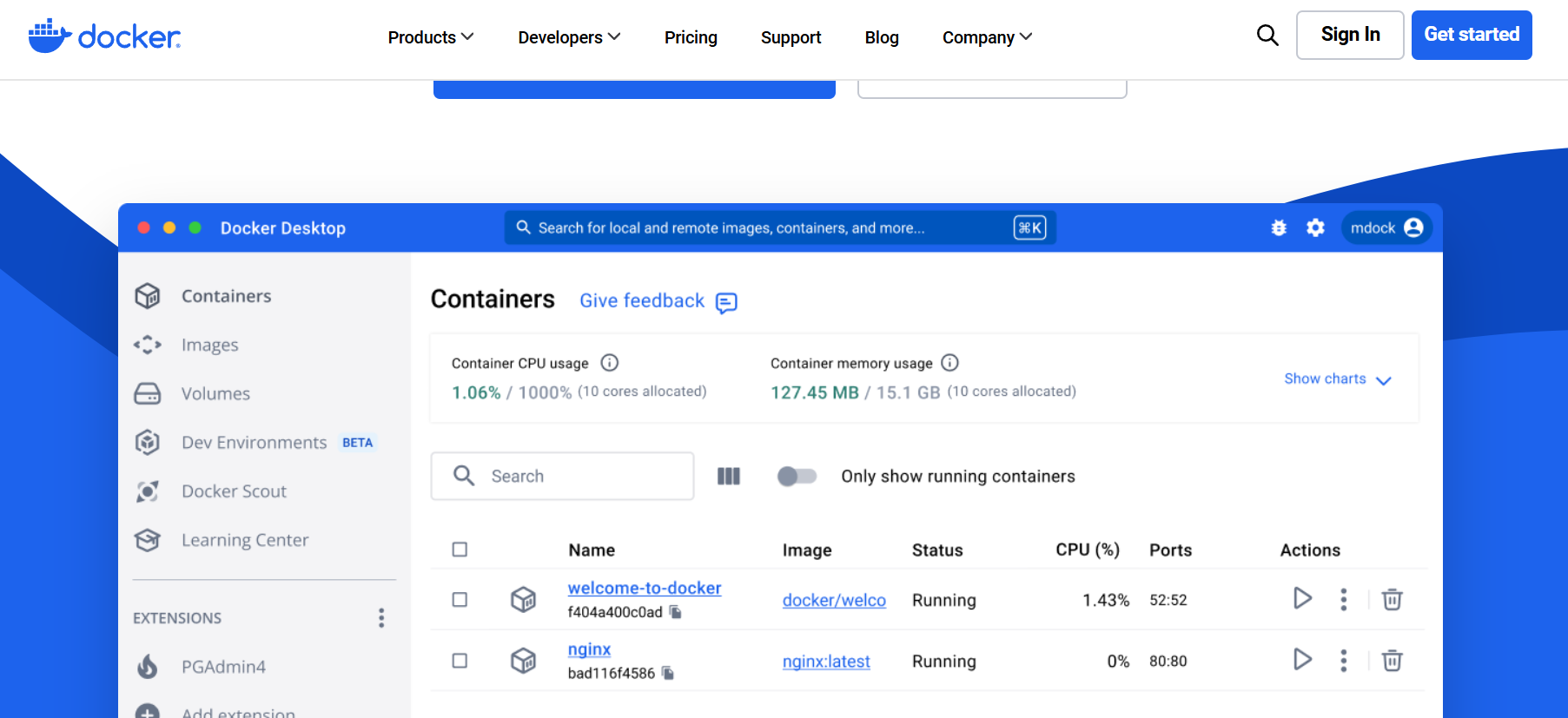Click the memory usage info icon
The width and height of the screenshot is (1568, 718).
coord(950,362)
